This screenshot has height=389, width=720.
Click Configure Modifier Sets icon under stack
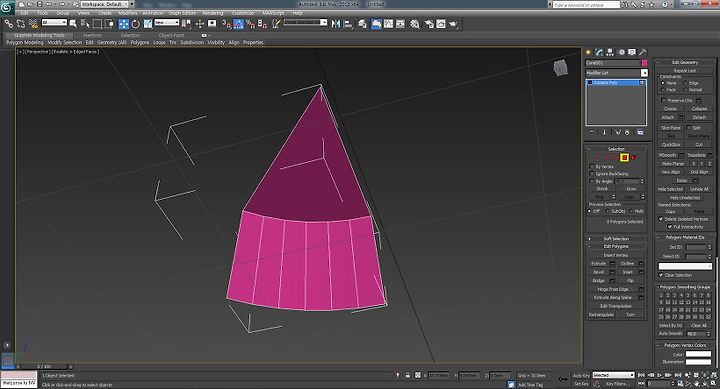click(640, 132)
